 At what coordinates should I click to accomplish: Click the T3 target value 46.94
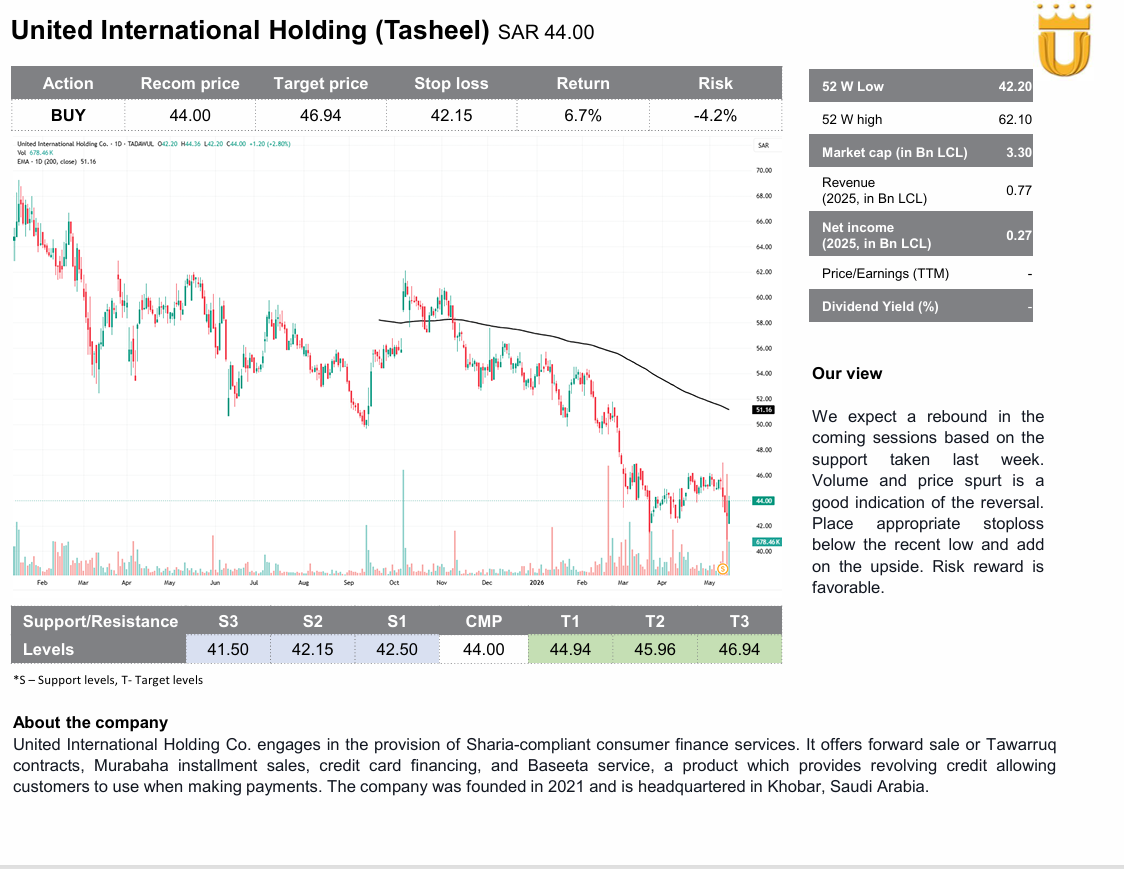739,650
